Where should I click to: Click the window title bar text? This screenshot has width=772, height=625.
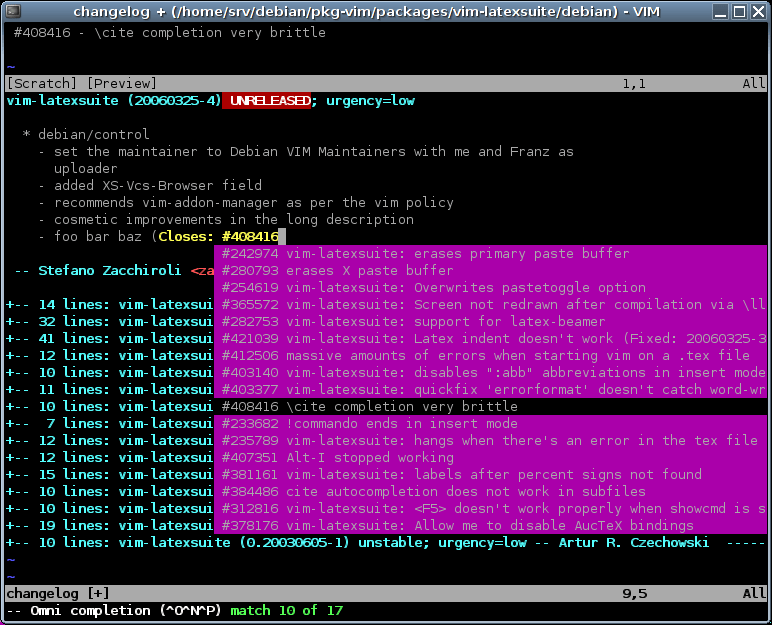[x=366, y=11]
